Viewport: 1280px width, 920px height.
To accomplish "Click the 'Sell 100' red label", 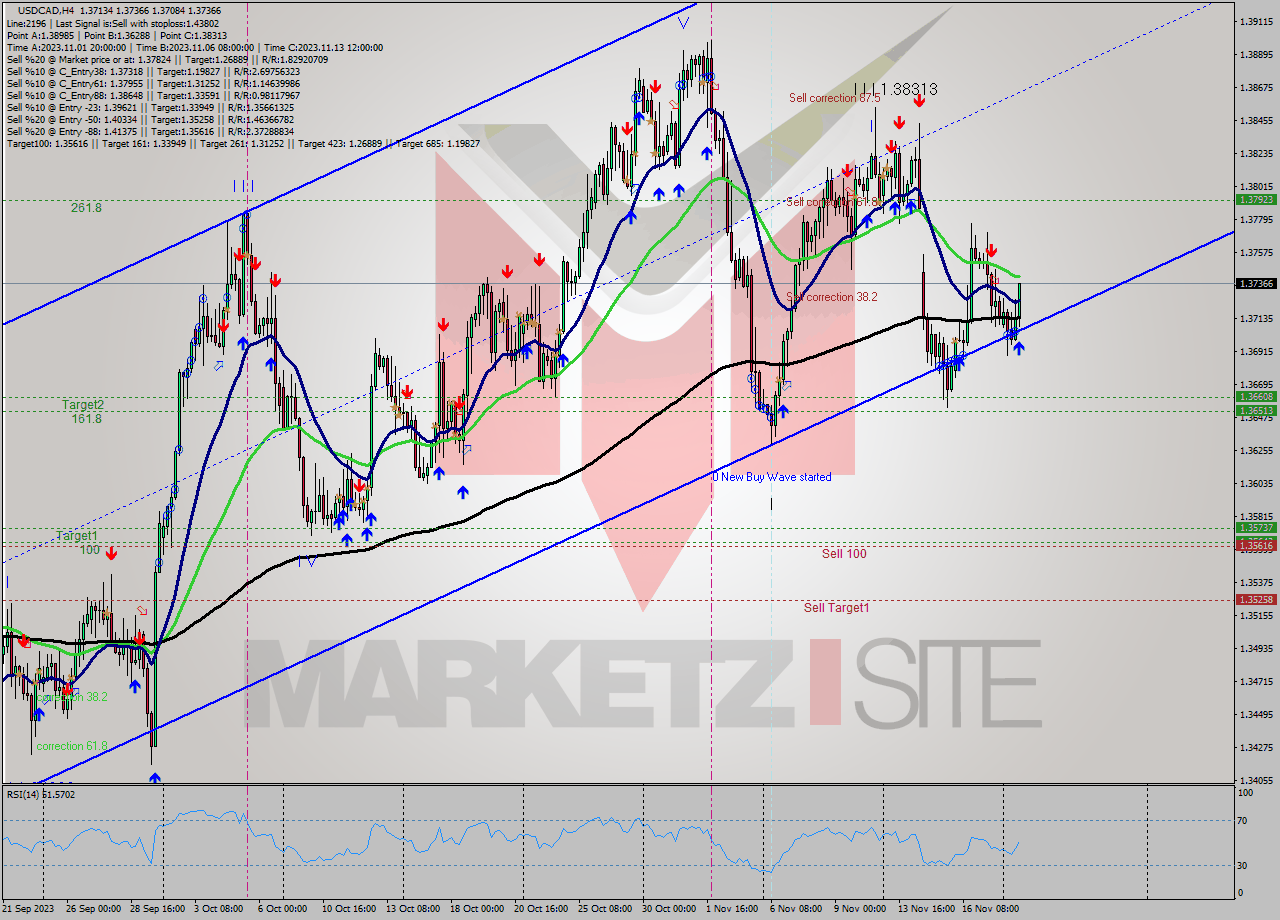I will click(844, 553).
